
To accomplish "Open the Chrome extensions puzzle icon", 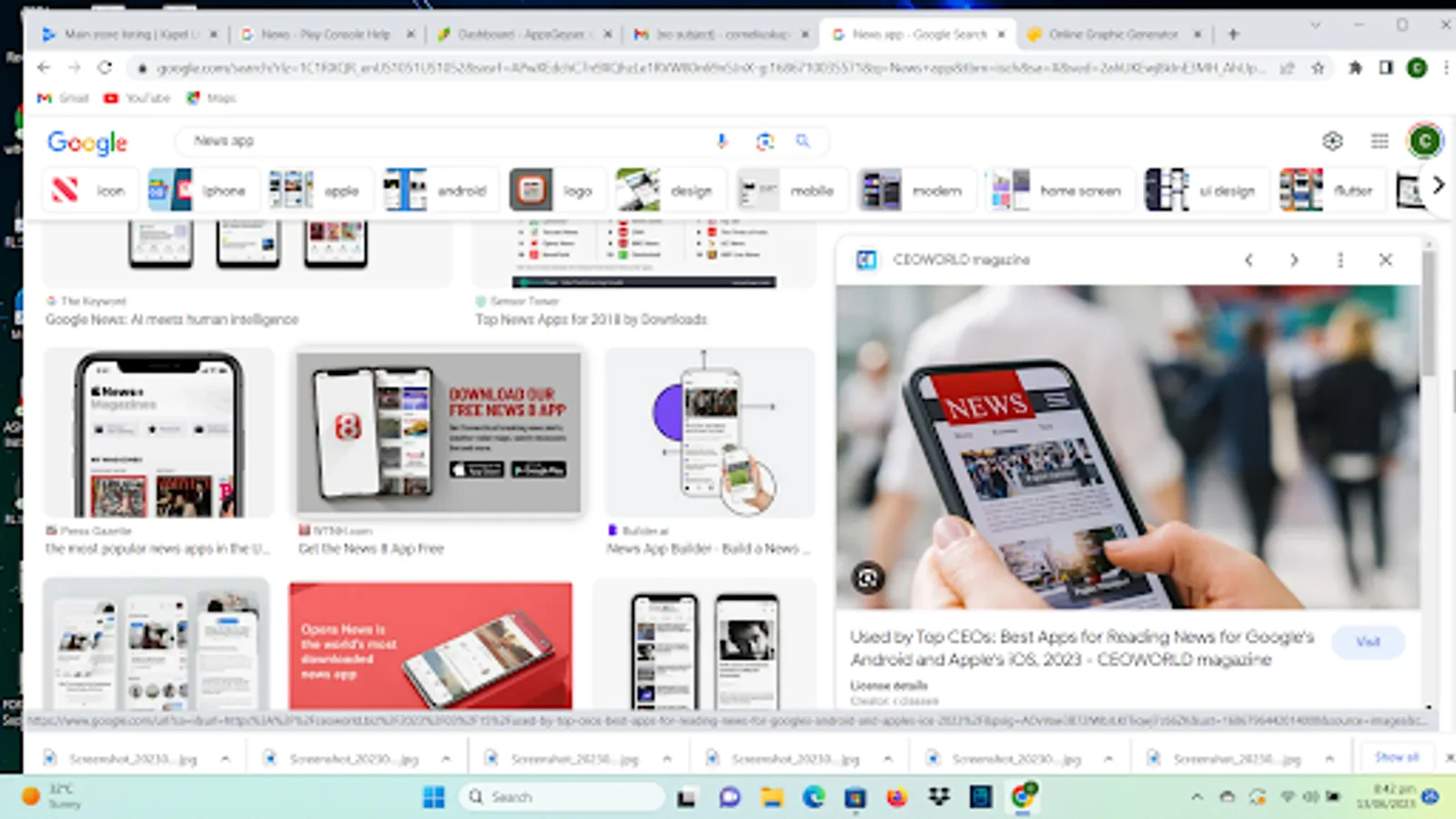I will 1355,67.
